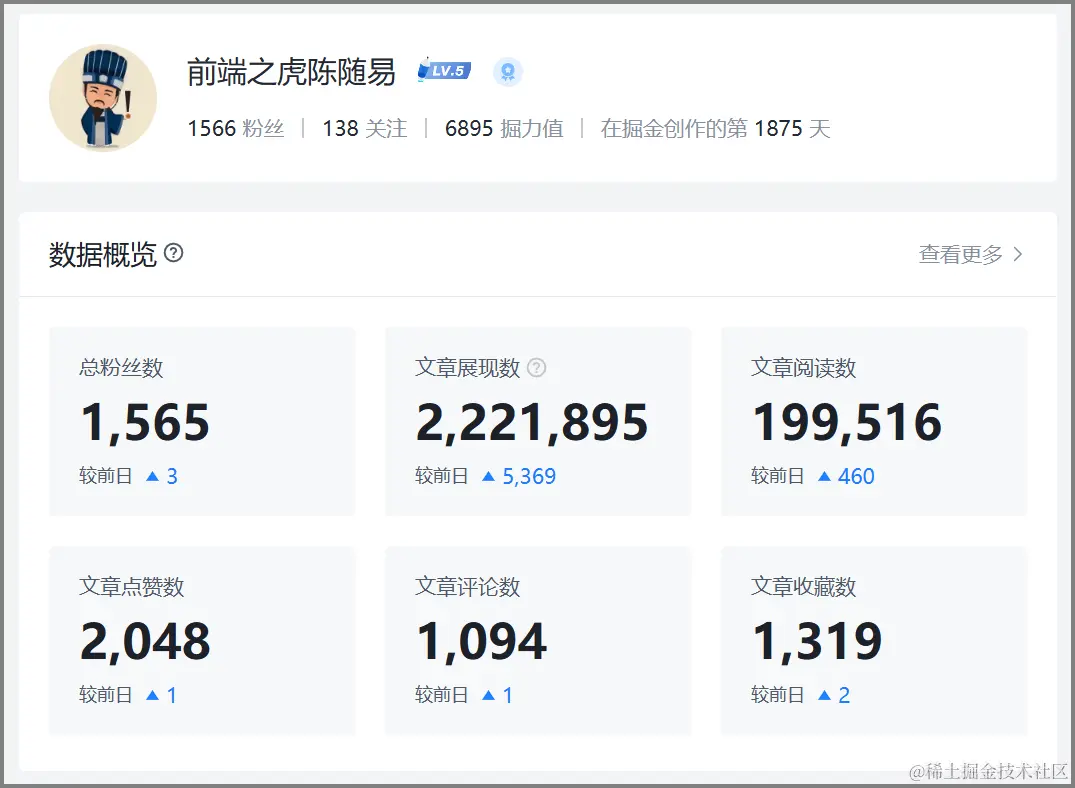Viewport: 1075px width, 788px height.
Task: Click the 460 daily increase value
Action: pyautogui.click(x=856, y=477)
